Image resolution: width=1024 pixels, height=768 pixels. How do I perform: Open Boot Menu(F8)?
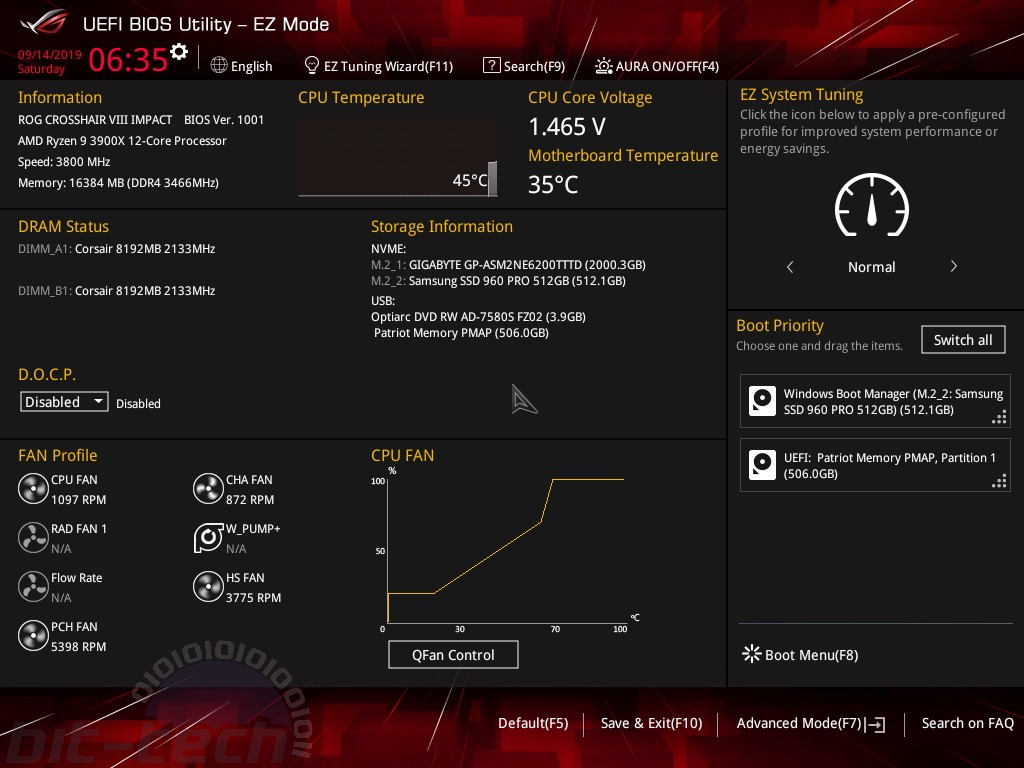tap(811, 654)
